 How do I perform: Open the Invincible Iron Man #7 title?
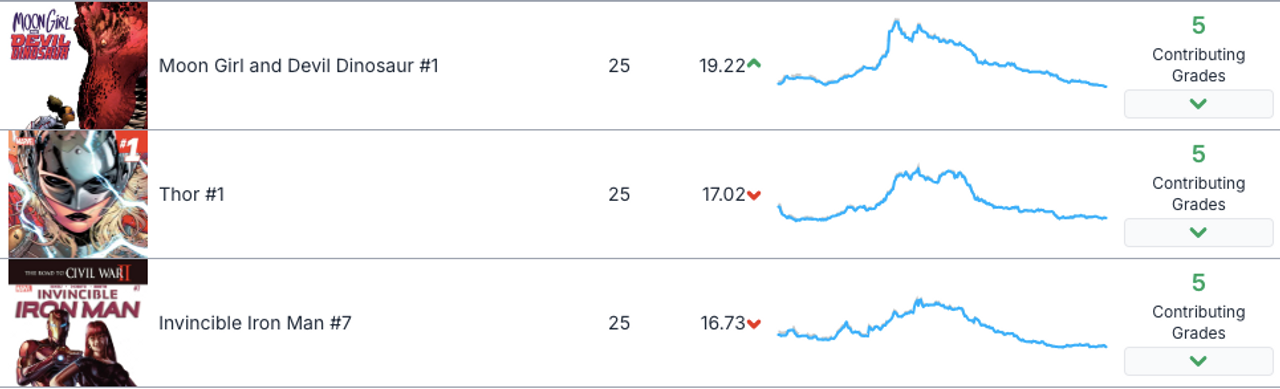255,323
